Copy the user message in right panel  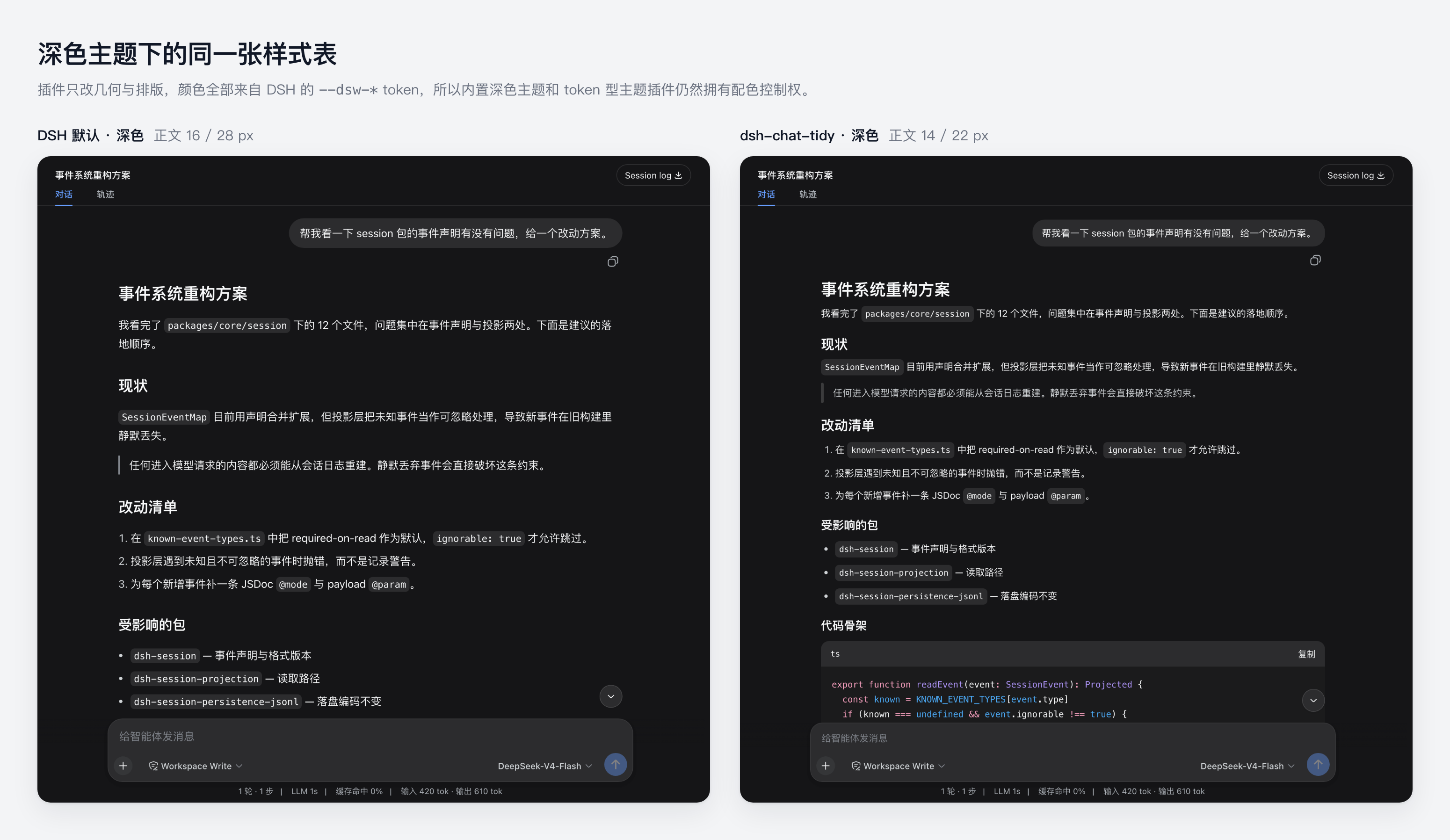tap(1315, 261)
